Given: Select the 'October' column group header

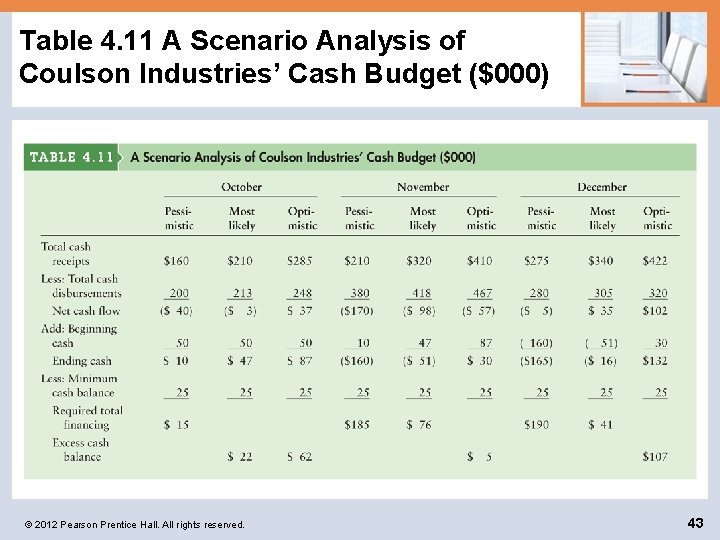Looking at the screenshot, I should coord(241,187).
